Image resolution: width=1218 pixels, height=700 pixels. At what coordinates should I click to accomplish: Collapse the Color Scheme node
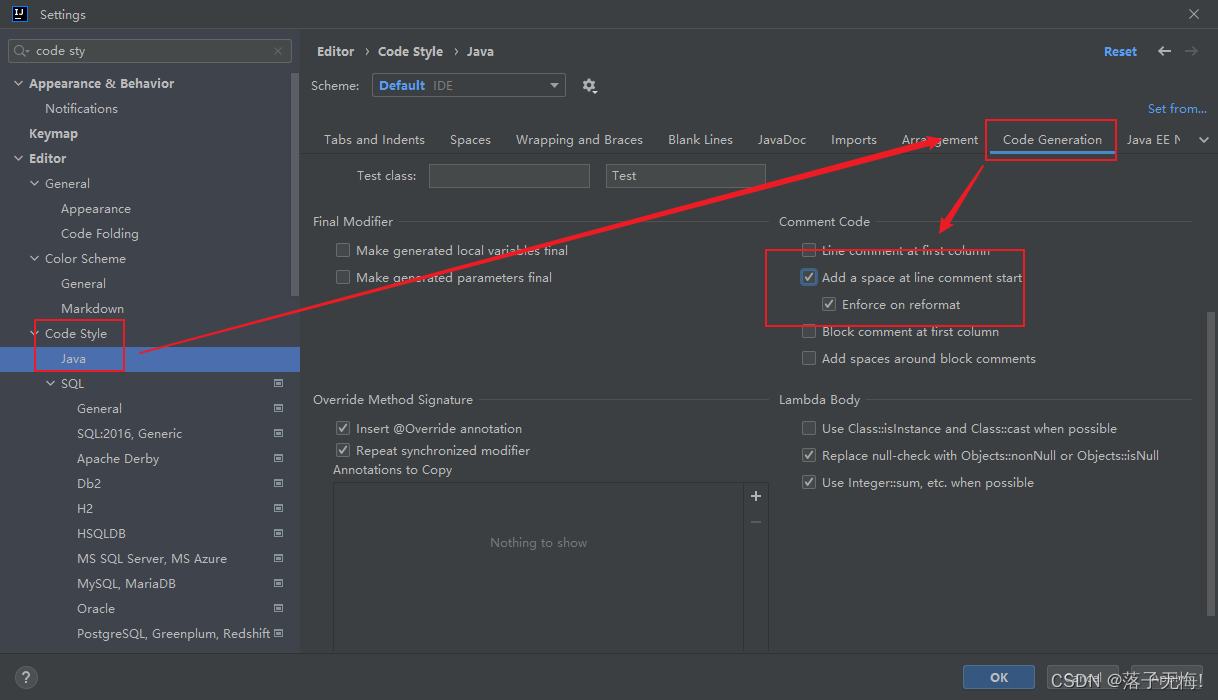pos(34,259)
